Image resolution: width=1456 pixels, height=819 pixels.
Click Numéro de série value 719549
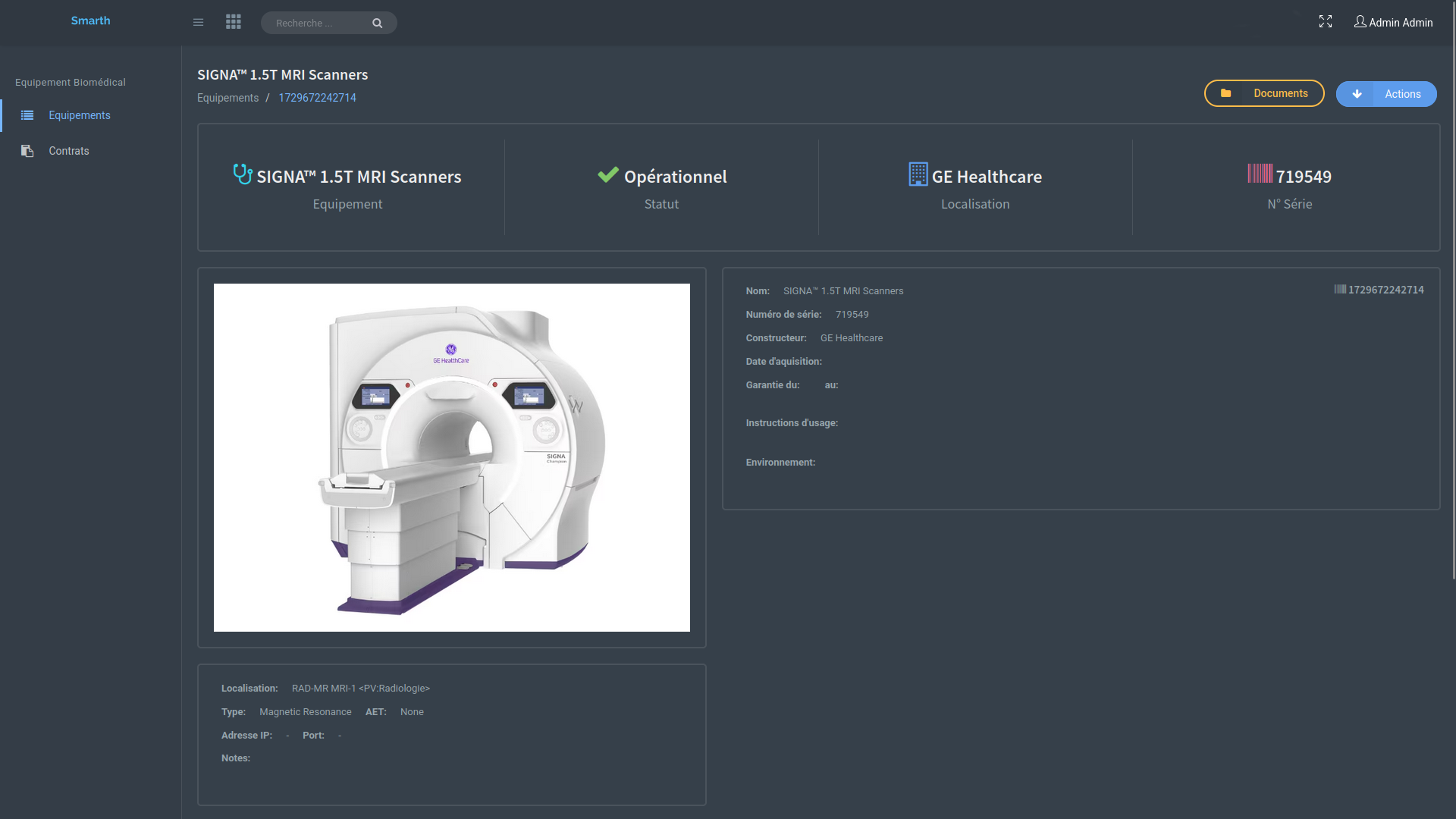point(852,315)
